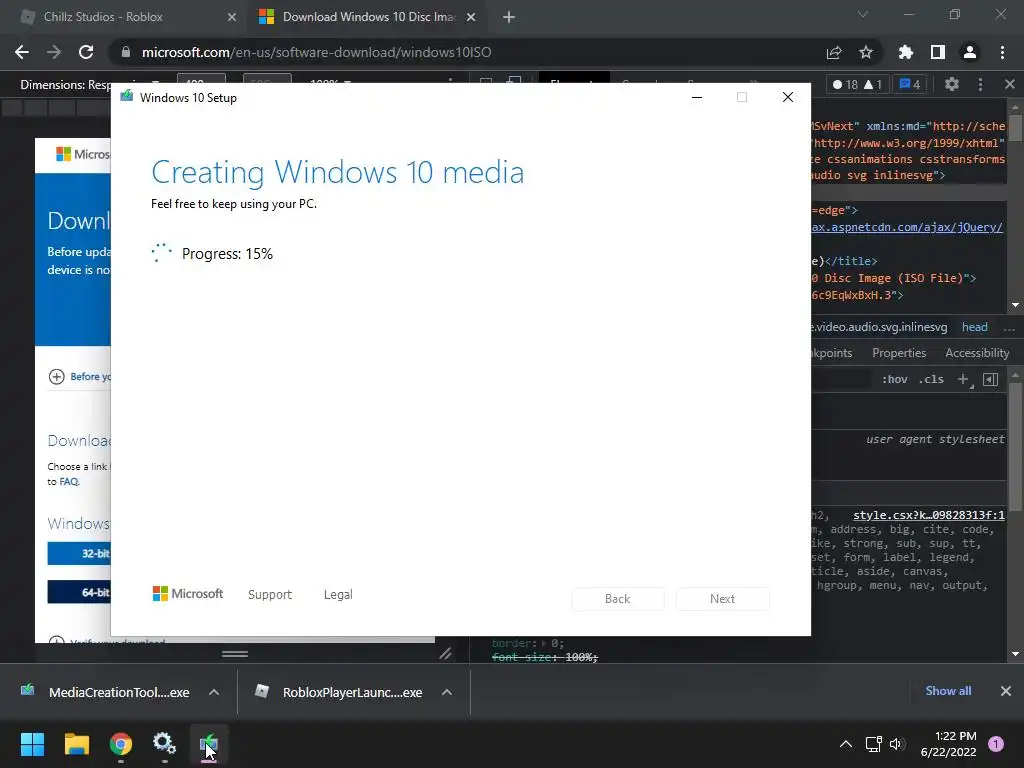The height and width of the screenshot is (768, 1024).
Task: Open network status tray icon
Action: coord(873,744)
